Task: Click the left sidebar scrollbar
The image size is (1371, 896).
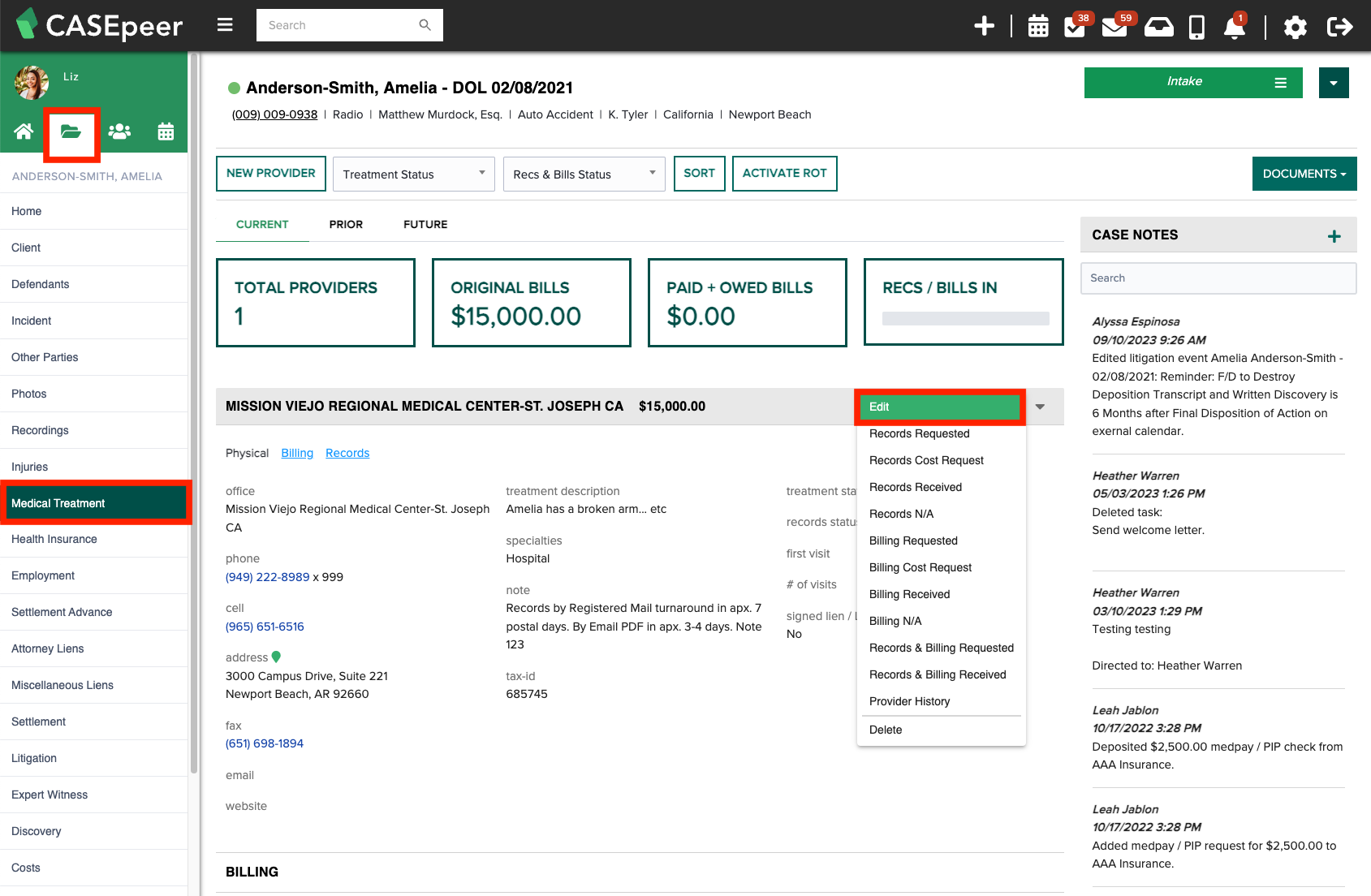Action: 194,414
